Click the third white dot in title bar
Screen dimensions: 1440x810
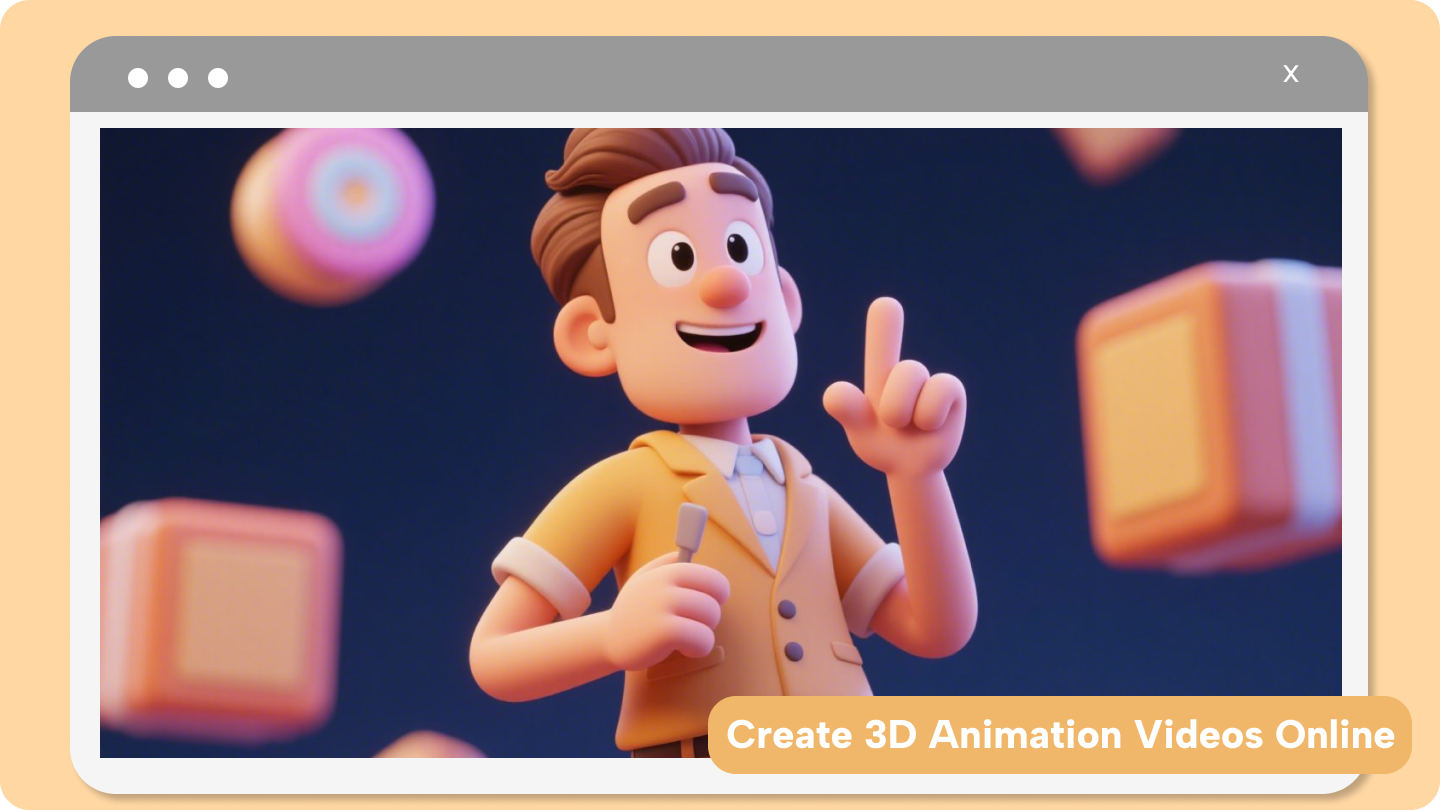218,77
